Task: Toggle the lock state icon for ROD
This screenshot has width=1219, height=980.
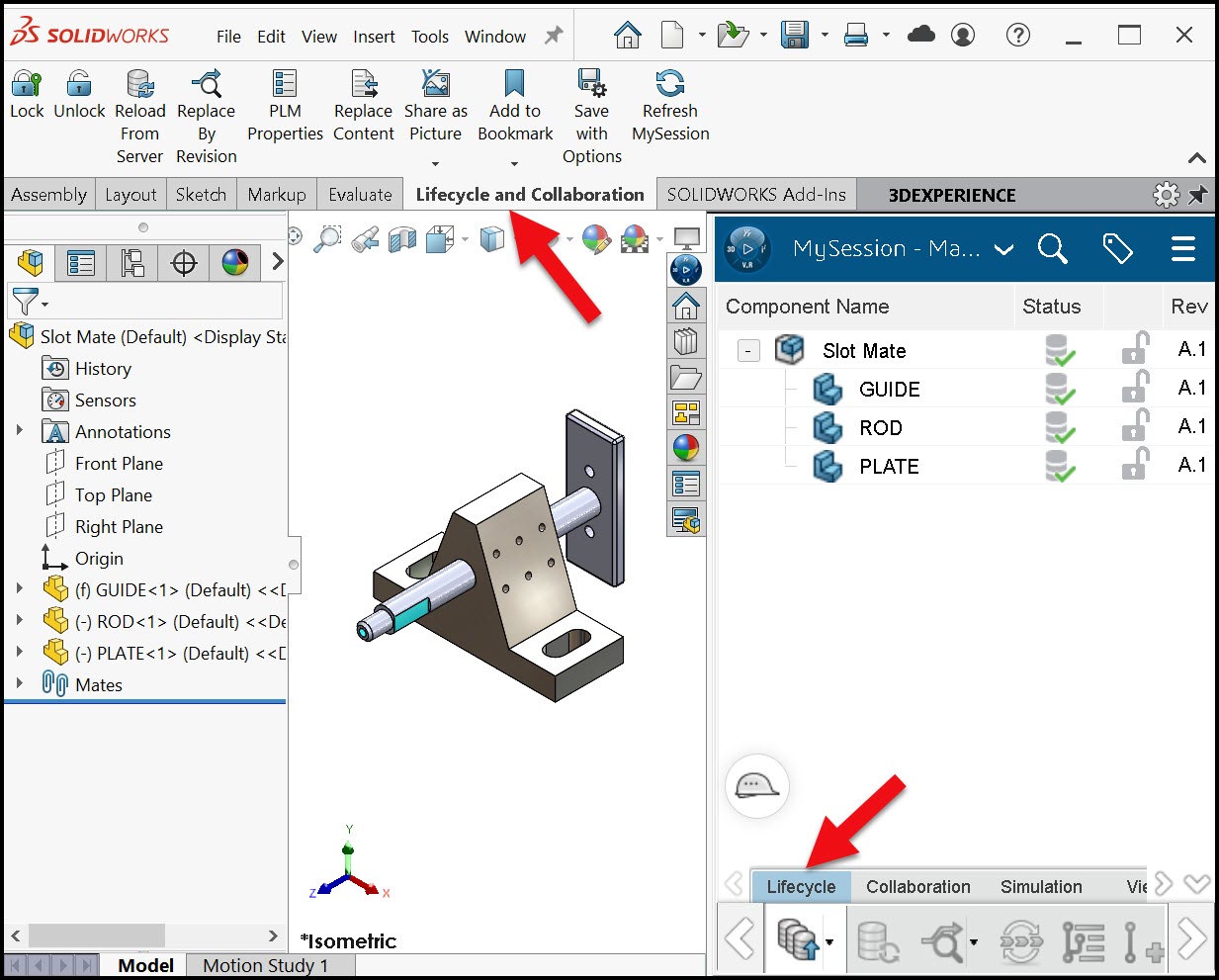Action: [1134, 426]
